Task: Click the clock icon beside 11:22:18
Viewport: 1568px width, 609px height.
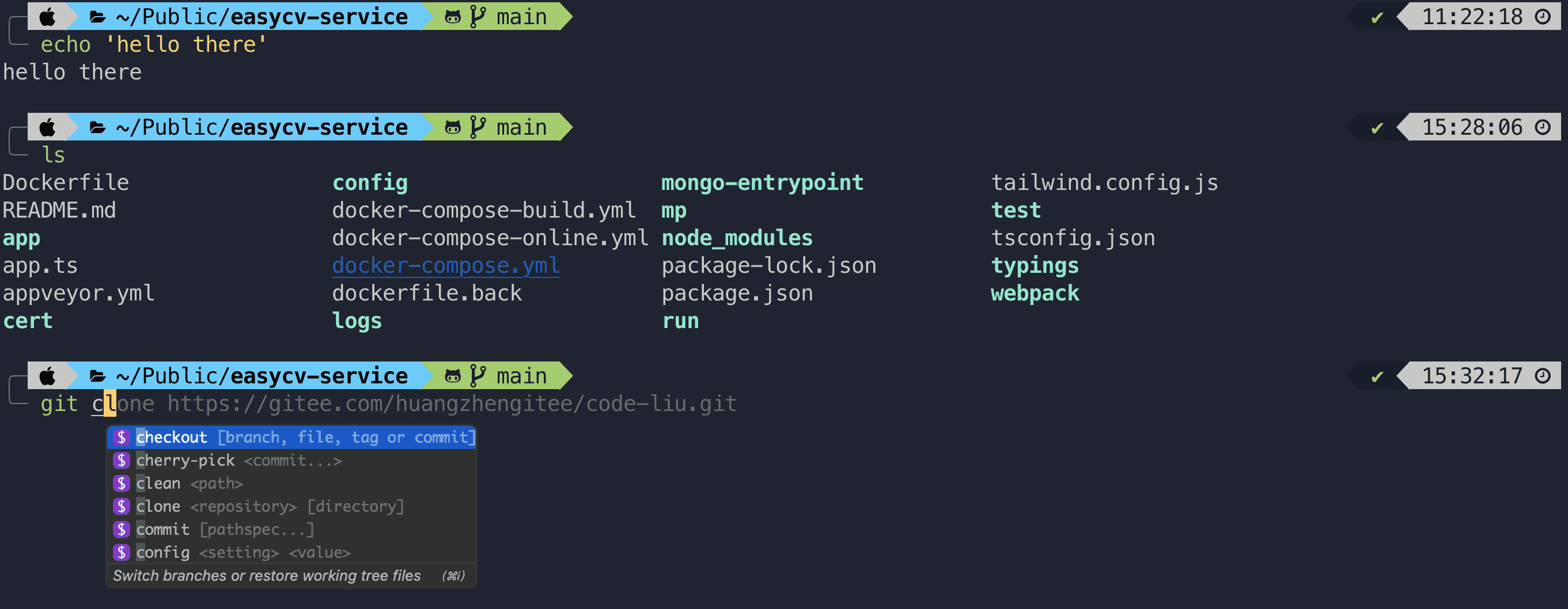Action: (x=1543, y=17)
